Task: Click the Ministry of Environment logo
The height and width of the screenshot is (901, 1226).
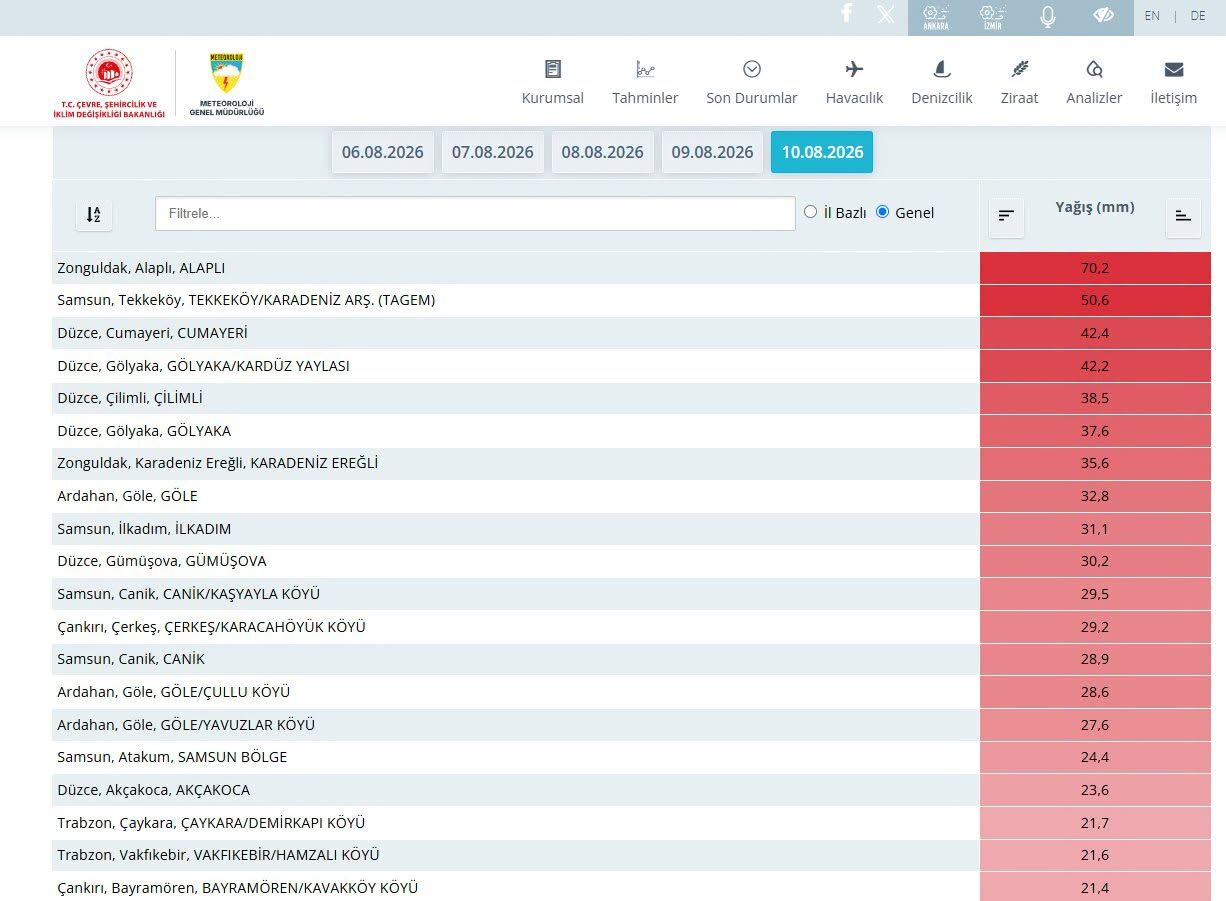Action: coord(109,84)
